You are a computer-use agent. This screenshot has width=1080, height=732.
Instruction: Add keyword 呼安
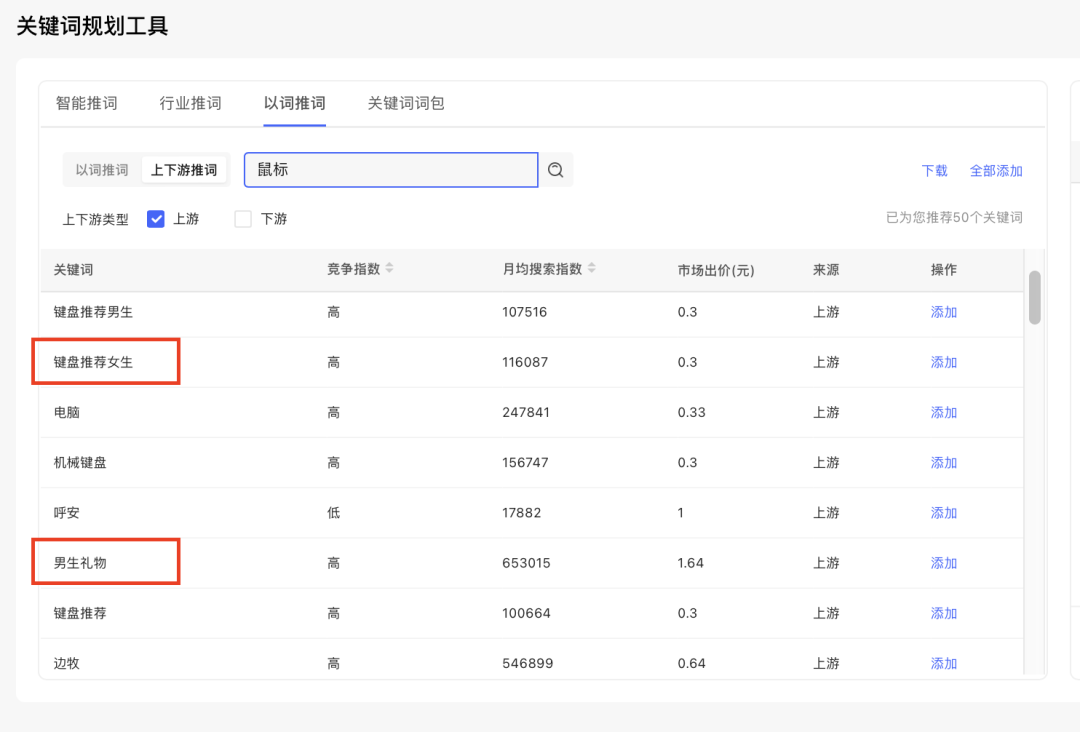(944, 513)
